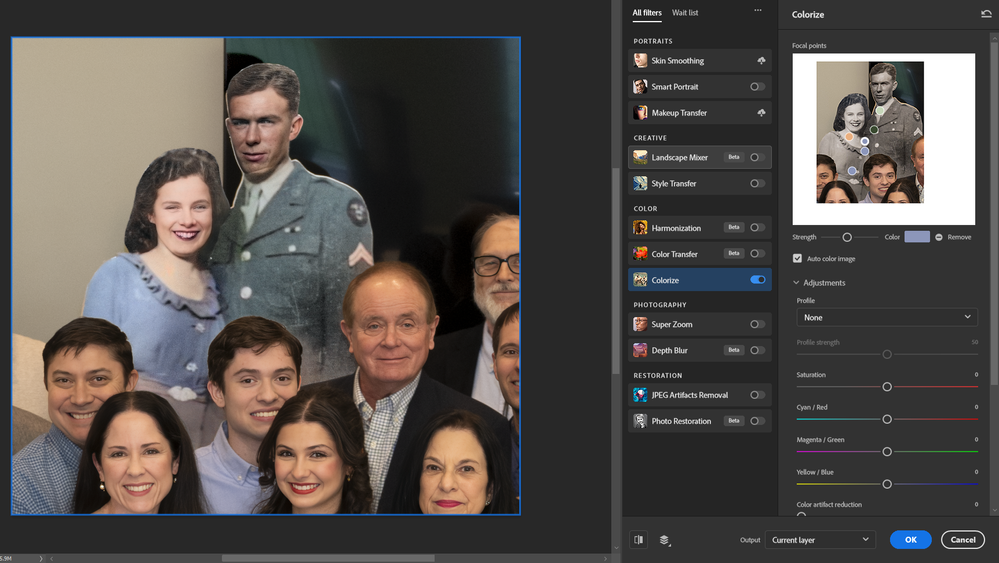The height and width of the screenshot is (563, 999).
Task: Click the layer preview stack icon
Action: 665,540
